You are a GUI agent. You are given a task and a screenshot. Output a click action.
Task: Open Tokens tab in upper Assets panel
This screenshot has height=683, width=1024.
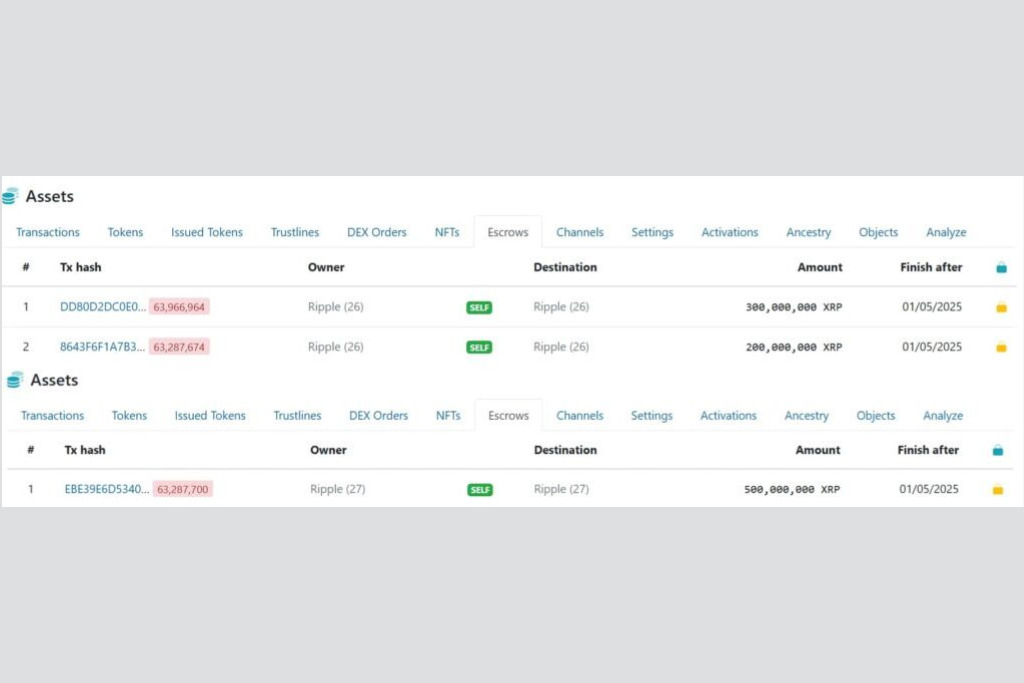coord(125,232)
